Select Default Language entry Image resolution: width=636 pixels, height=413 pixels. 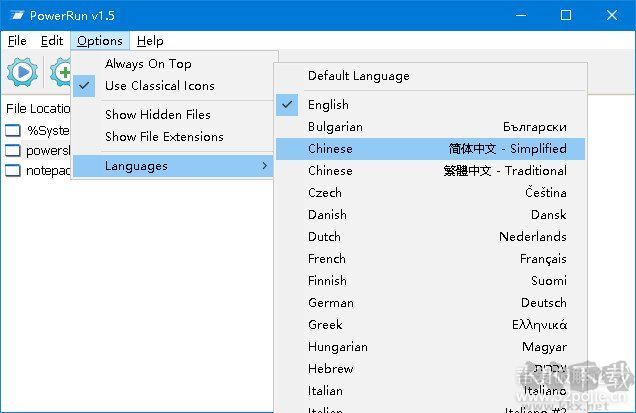point(431,76)
